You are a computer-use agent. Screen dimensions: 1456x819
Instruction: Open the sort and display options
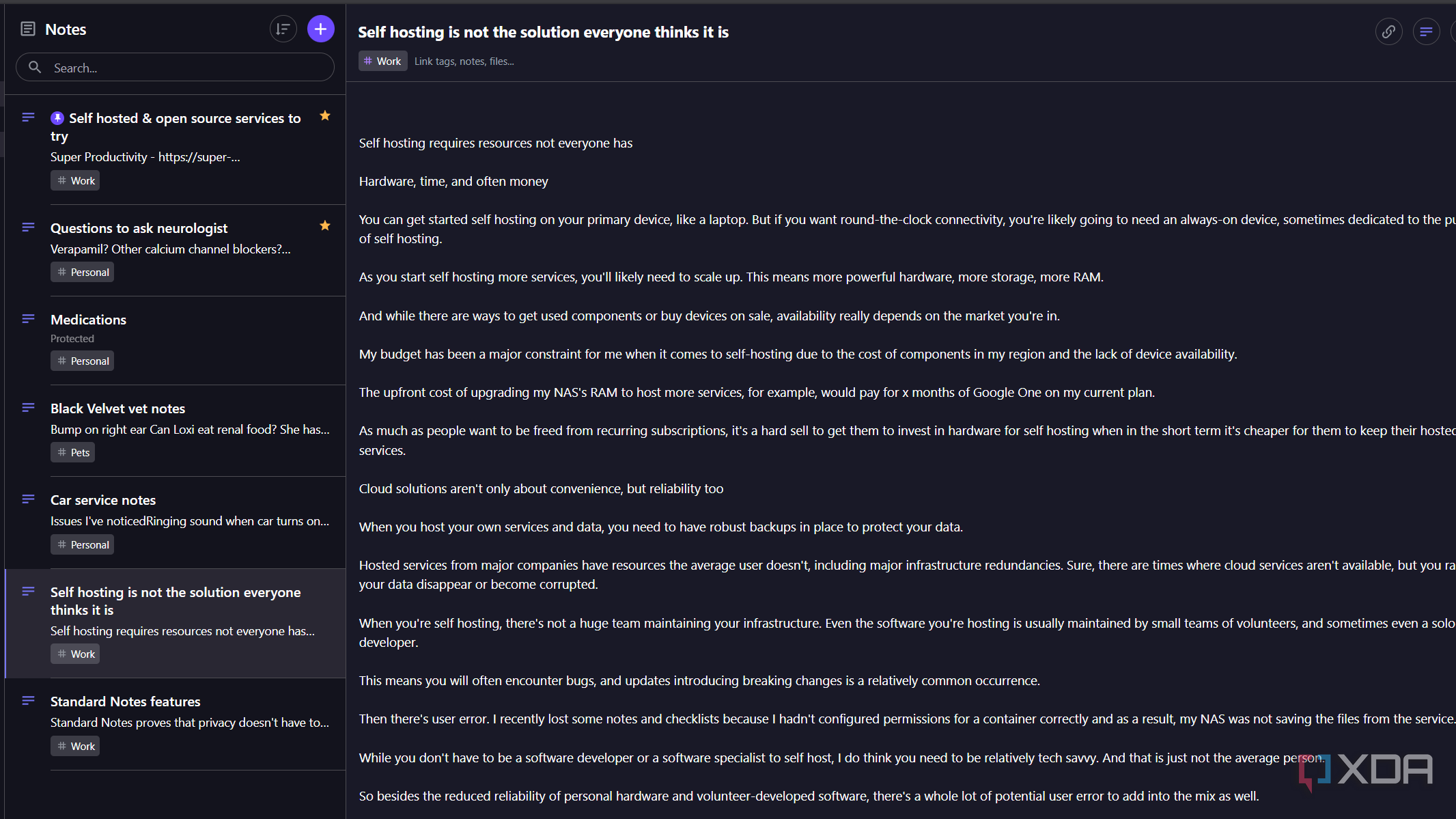[x=283, y=29]
